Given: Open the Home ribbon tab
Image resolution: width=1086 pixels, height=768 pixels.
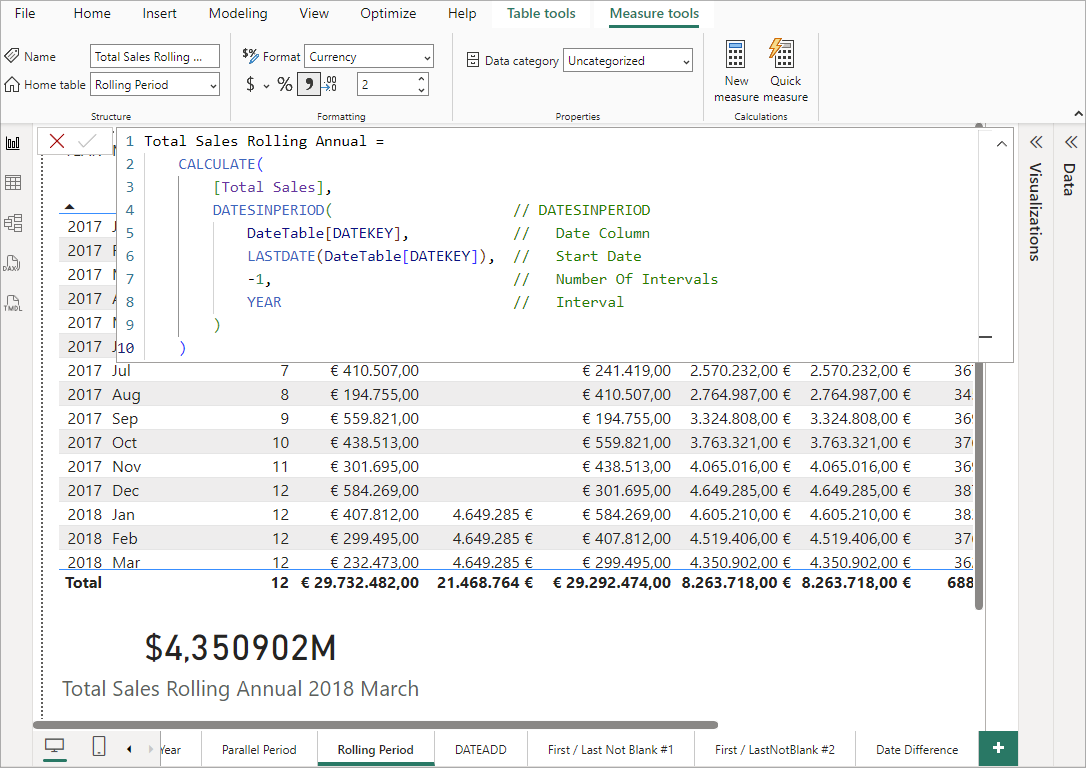Looking at the screenshot, I should (92, 13).
